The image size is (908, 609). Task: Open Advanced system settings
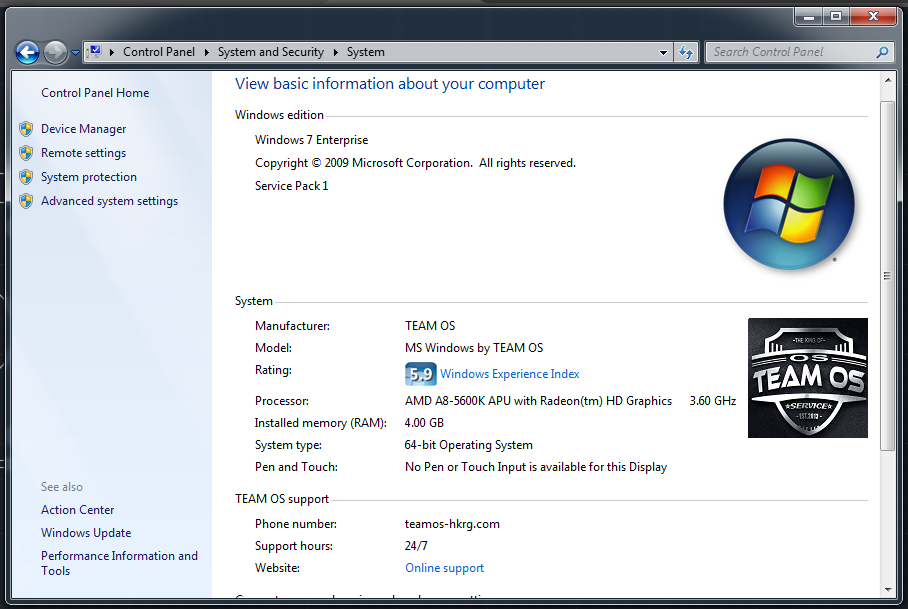(x=109, y=201)
